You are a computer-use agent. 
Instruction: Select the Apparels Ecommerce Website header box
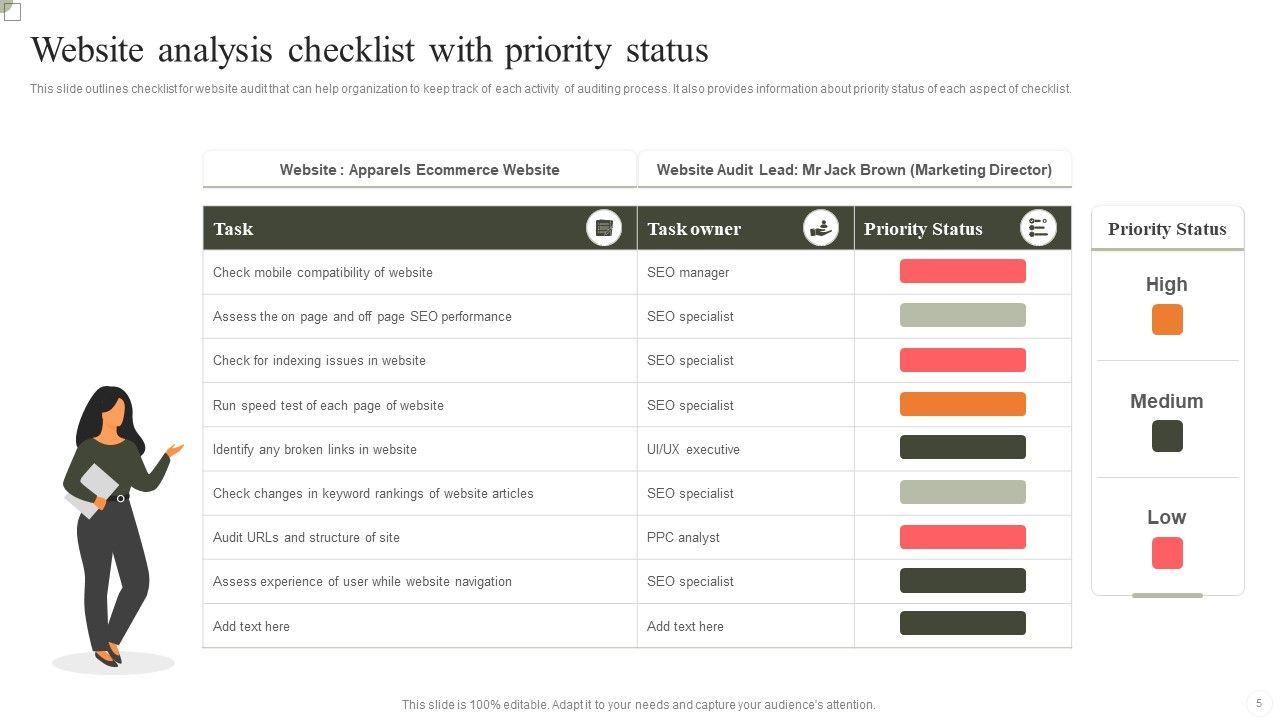[419, 170]
